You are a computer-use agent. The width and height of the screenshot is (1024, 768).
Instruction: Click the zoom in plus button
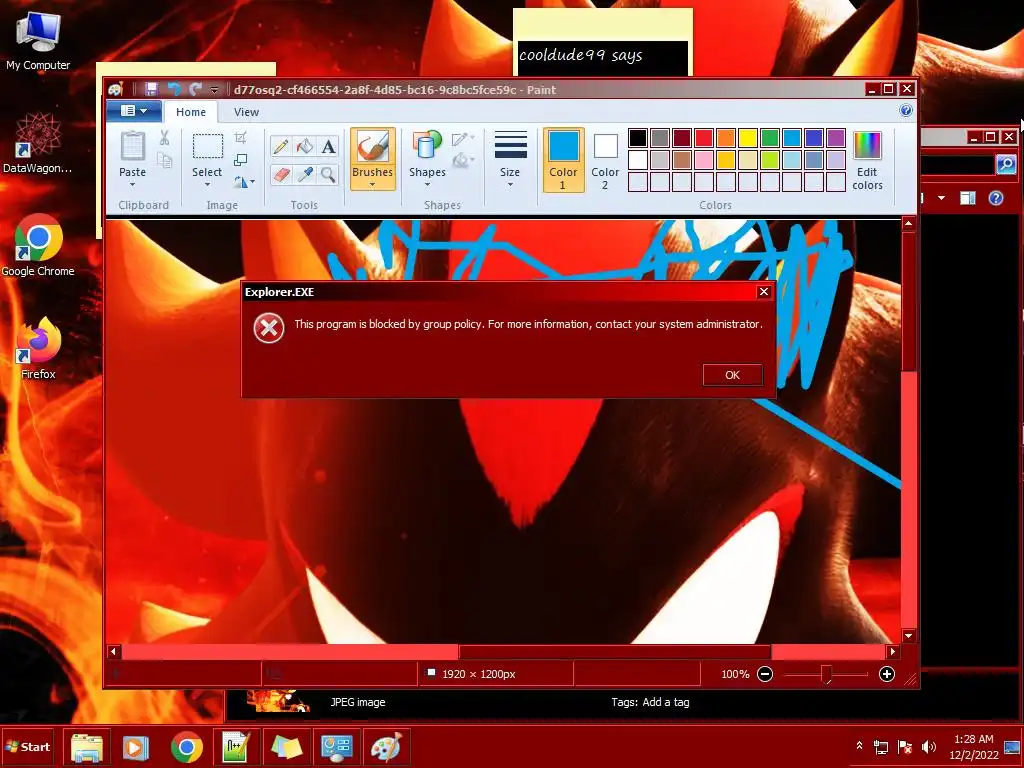tap(886, 674)
